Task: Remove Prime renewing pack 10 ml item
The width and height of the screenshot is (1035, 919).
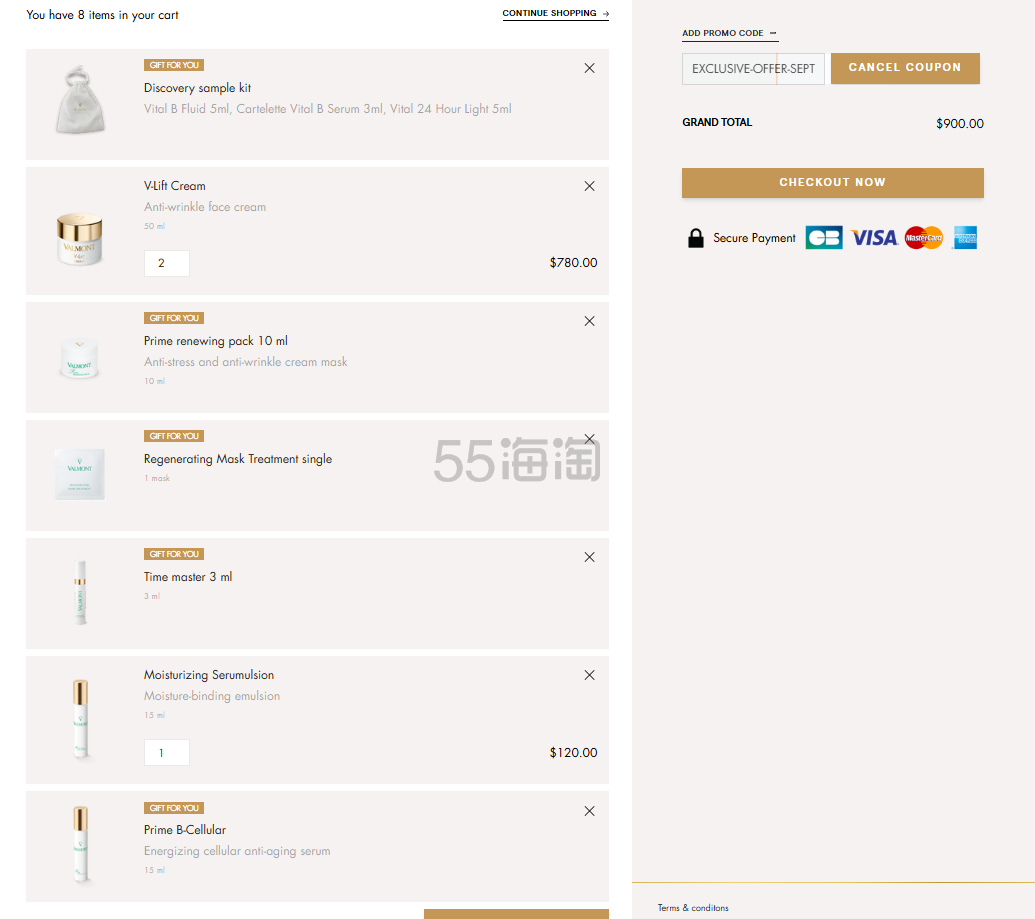Action: 589,321
